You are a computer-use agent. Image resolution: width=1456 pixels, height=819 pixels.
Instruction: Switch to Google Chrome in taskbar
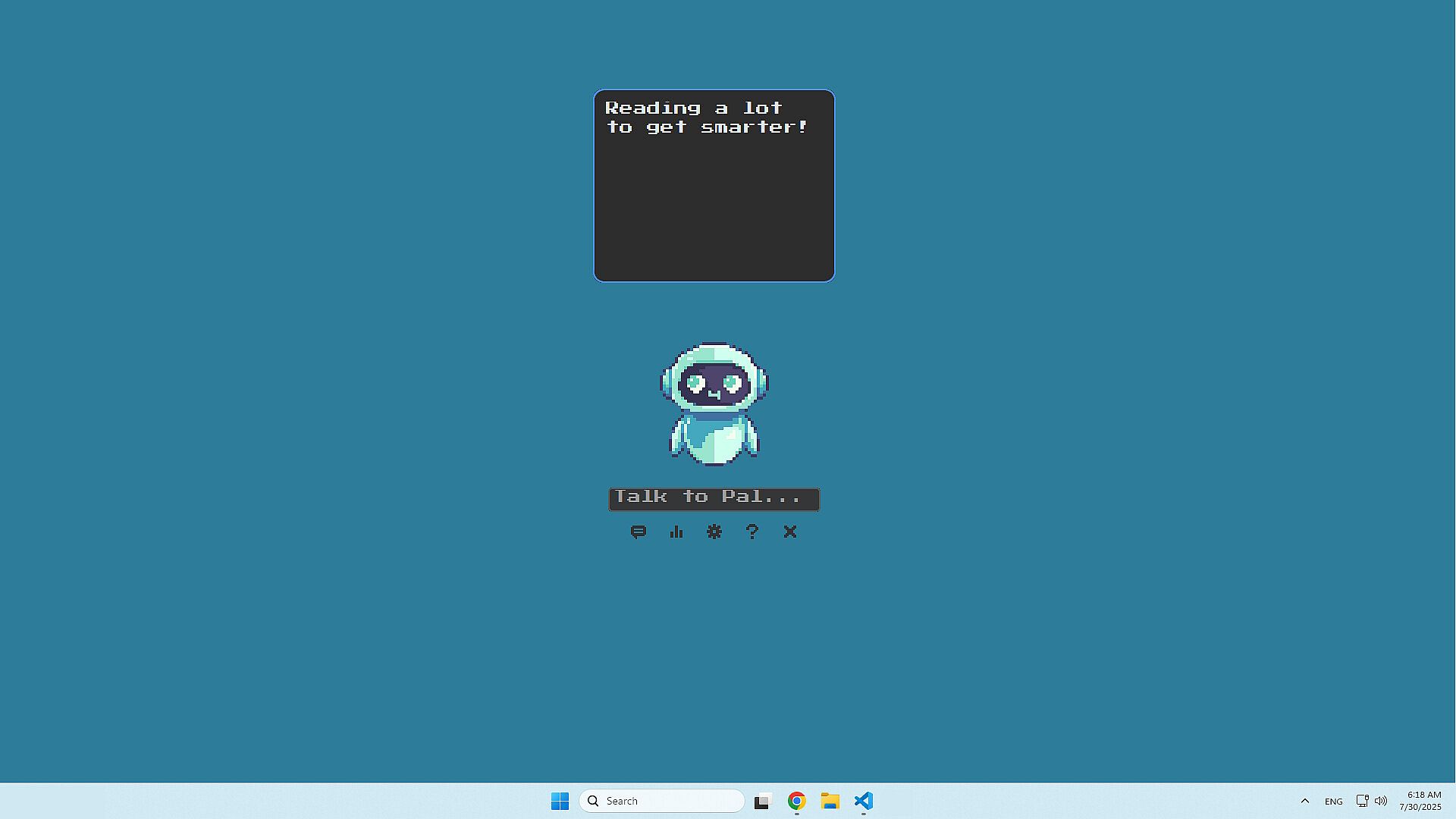coord(796,801)
